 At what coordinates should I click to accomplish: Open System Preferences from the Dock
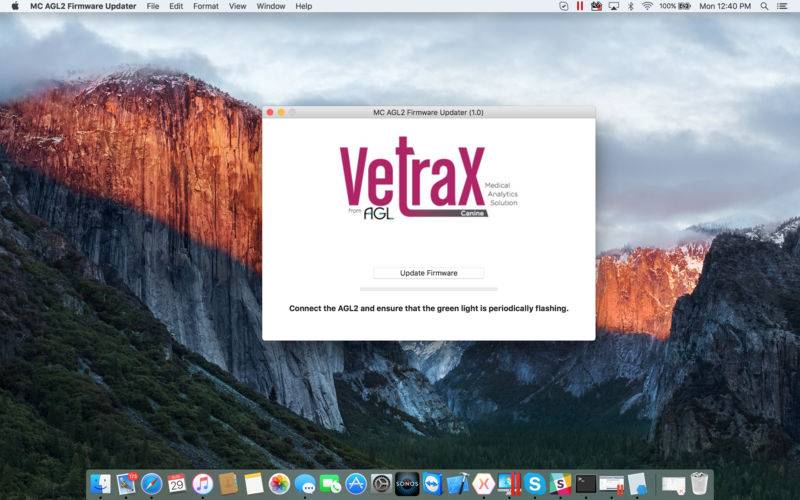click(x=382, y=483)
